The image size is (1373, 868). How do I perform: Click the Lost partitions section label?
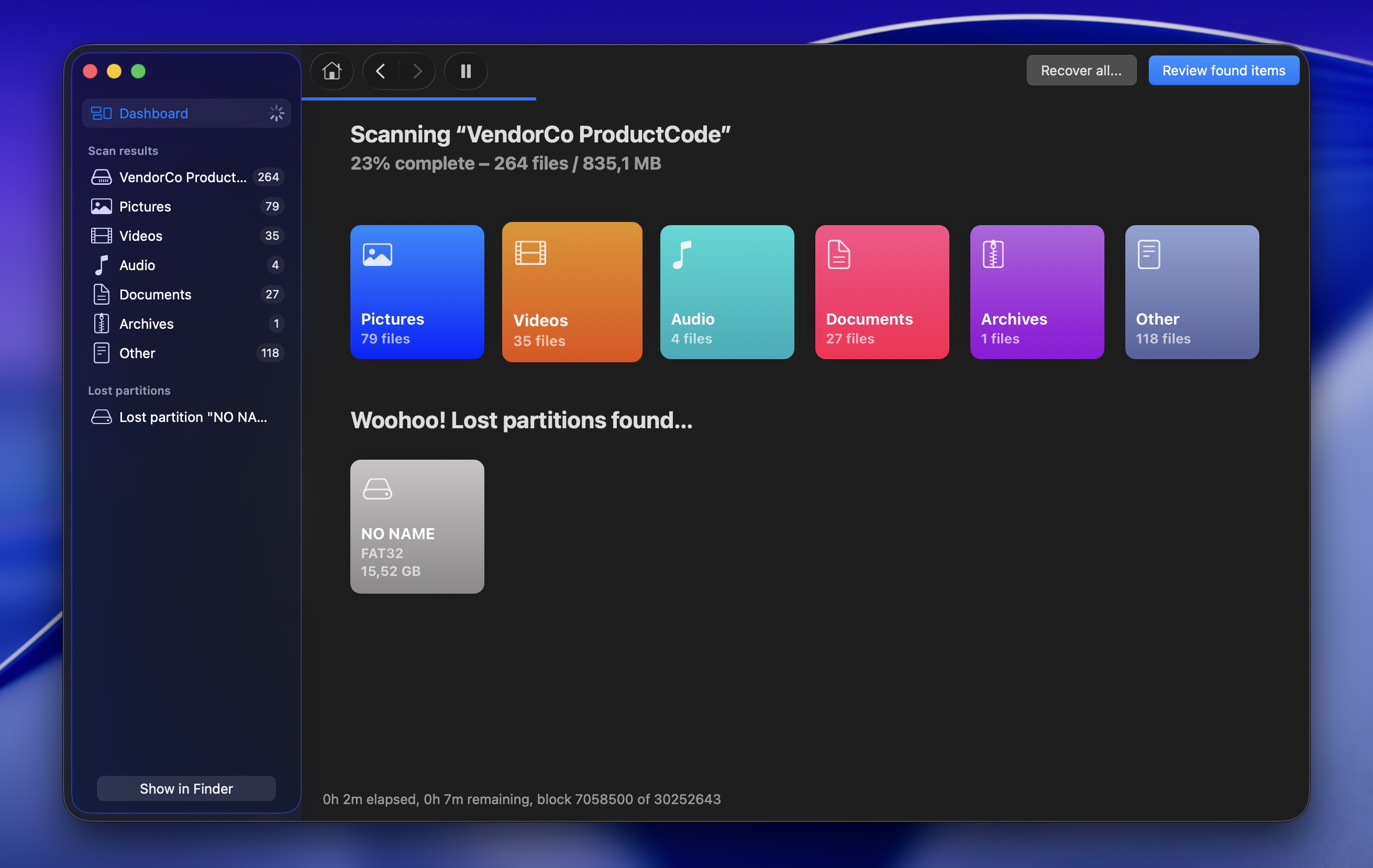point(129,391)
